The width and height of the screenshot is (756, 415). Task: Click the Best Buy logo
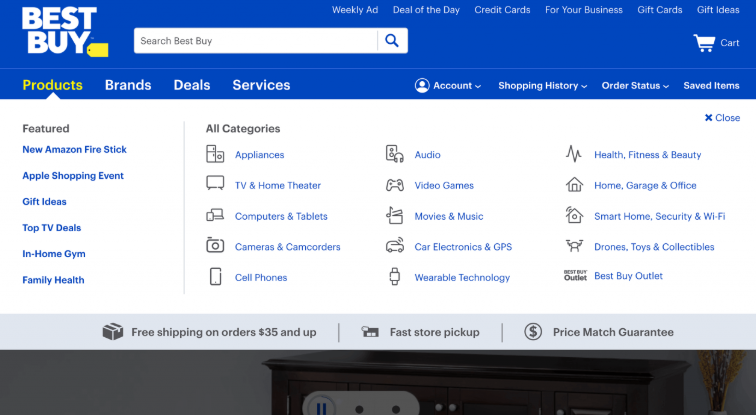tap(65, 32)
